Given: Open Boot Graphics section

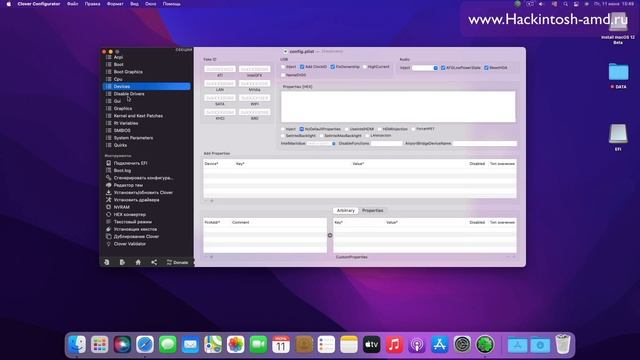Looking at the screenshot, I should (128, 72).
